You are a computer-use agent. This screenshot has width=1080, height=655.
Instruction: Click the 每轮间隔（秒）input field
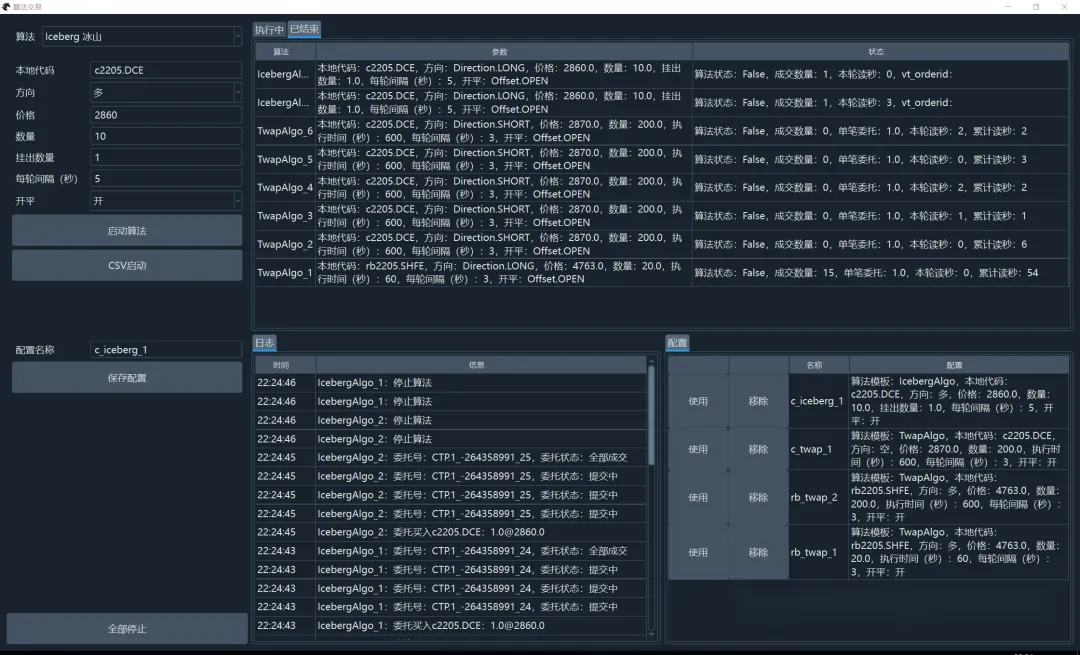[166, 179]
